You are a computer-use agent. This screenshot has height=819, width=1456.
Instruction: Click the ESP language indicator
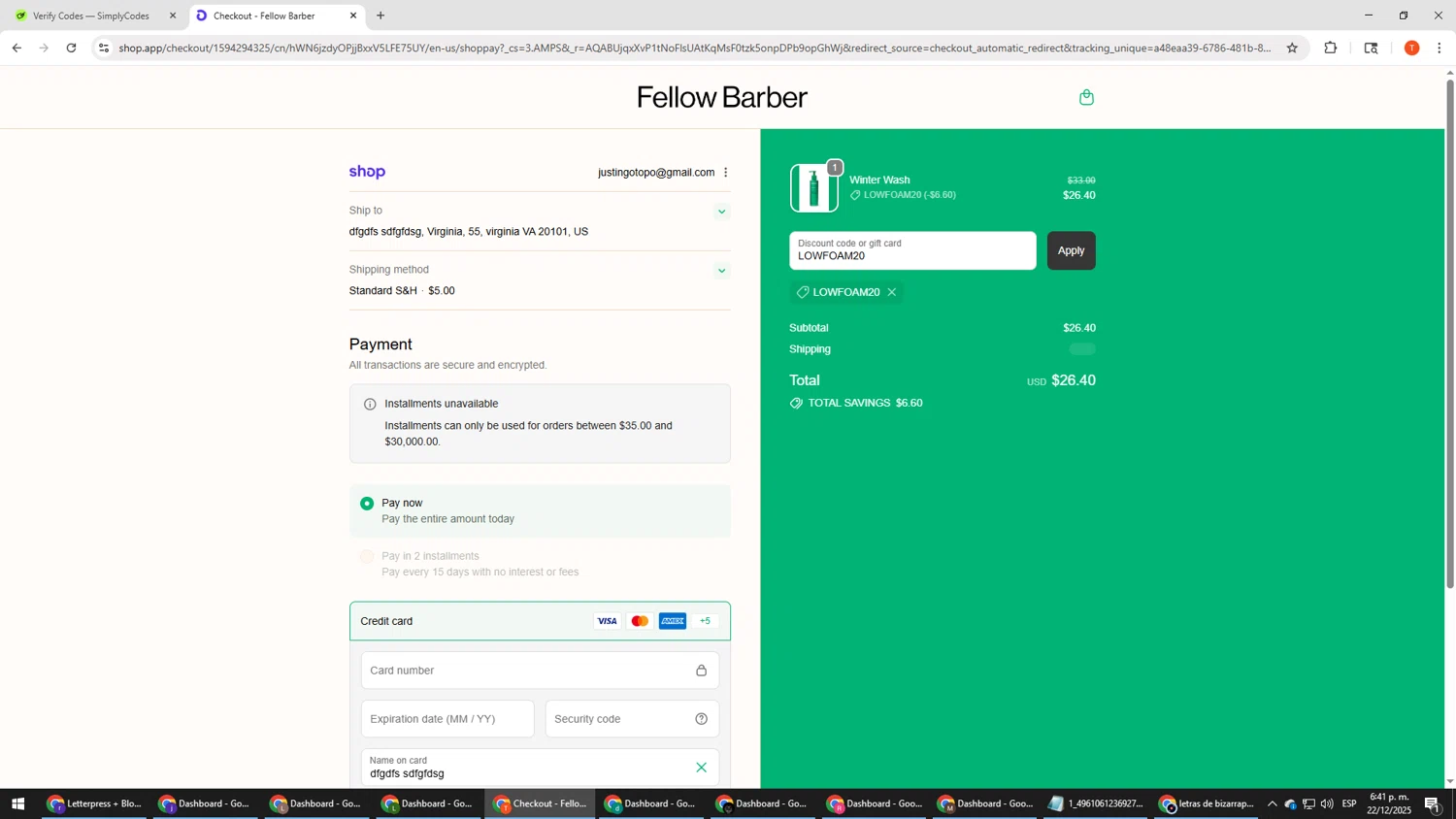(x=1349, y=803)
